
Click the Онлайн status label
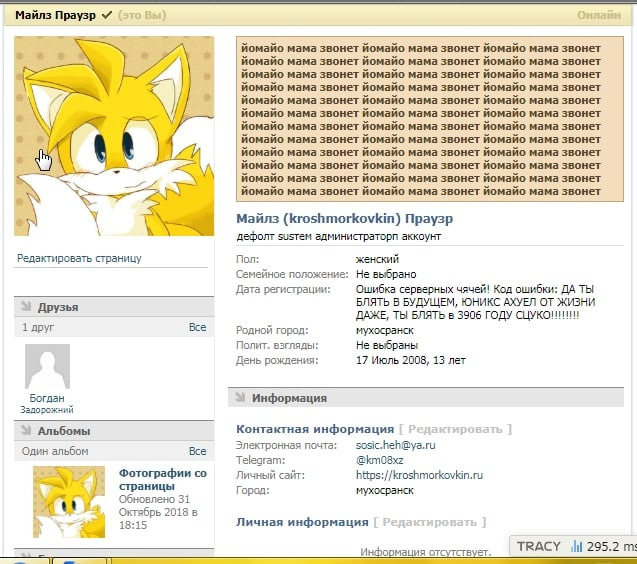coord(599,15)
